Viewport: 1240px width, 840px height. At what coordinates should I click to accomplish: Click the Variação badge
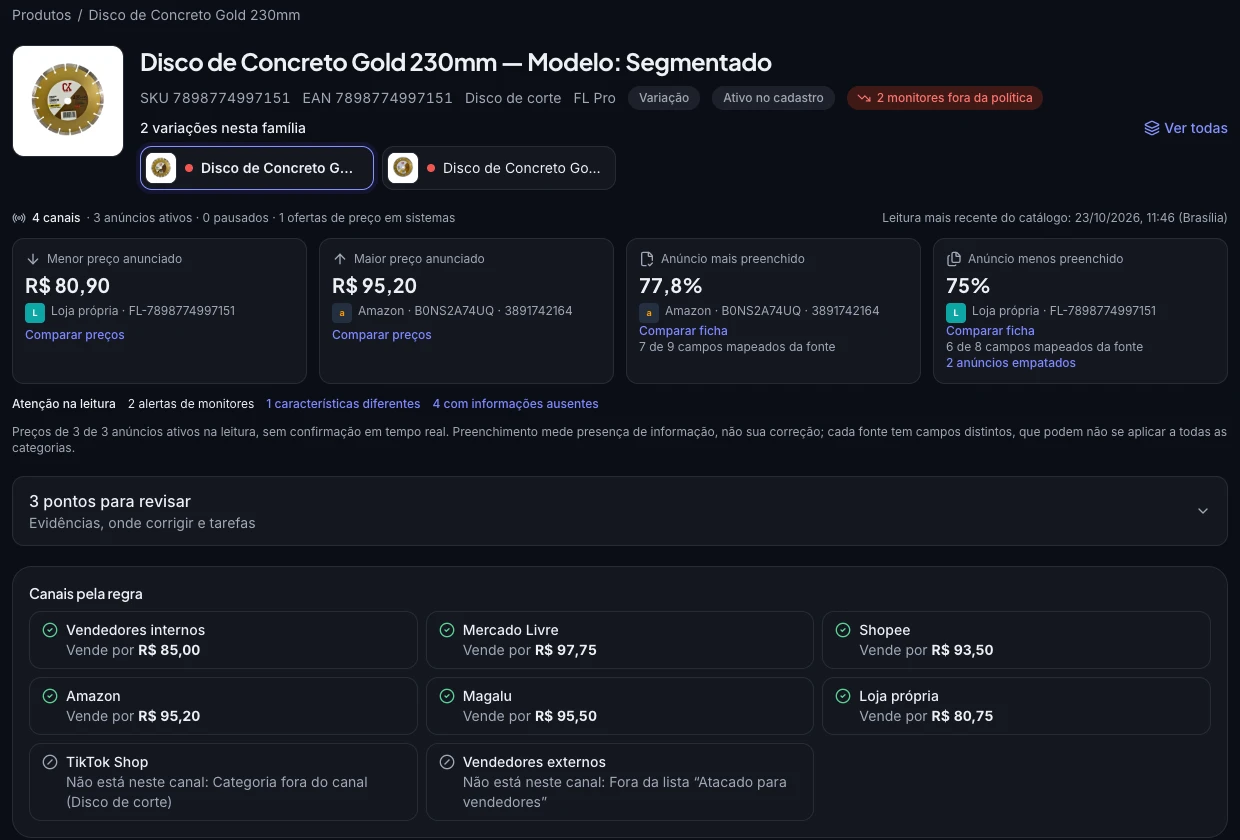tap(664, 98)
